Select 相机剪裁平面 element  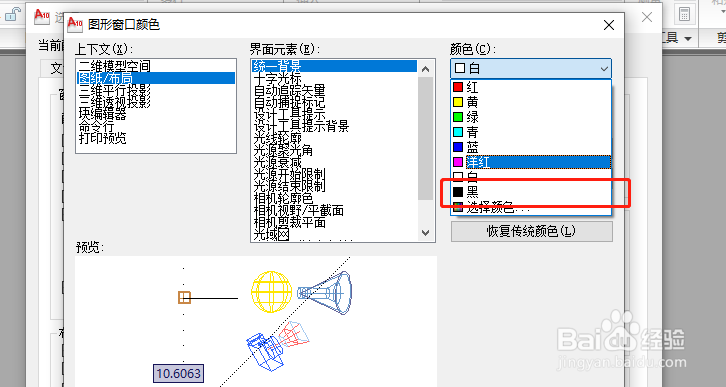pyautogui.click(x=334, y=222)
